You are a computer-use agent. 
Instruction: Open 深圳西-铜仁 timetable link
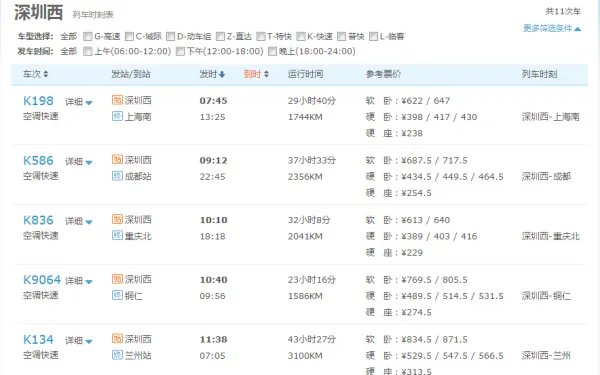pyautogui.click(x=546, y=296)
